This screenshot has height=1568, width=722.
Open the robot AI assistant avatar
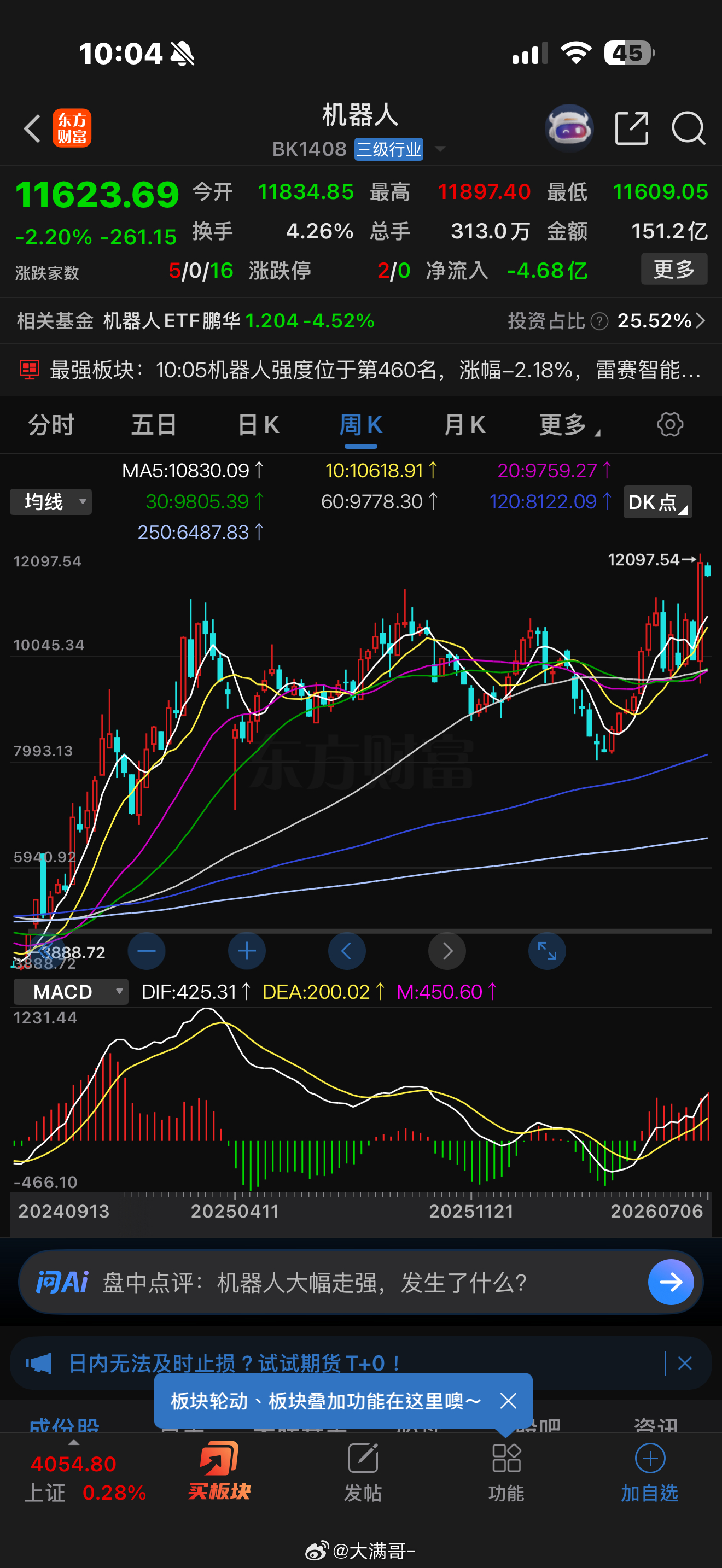[569, 128]
